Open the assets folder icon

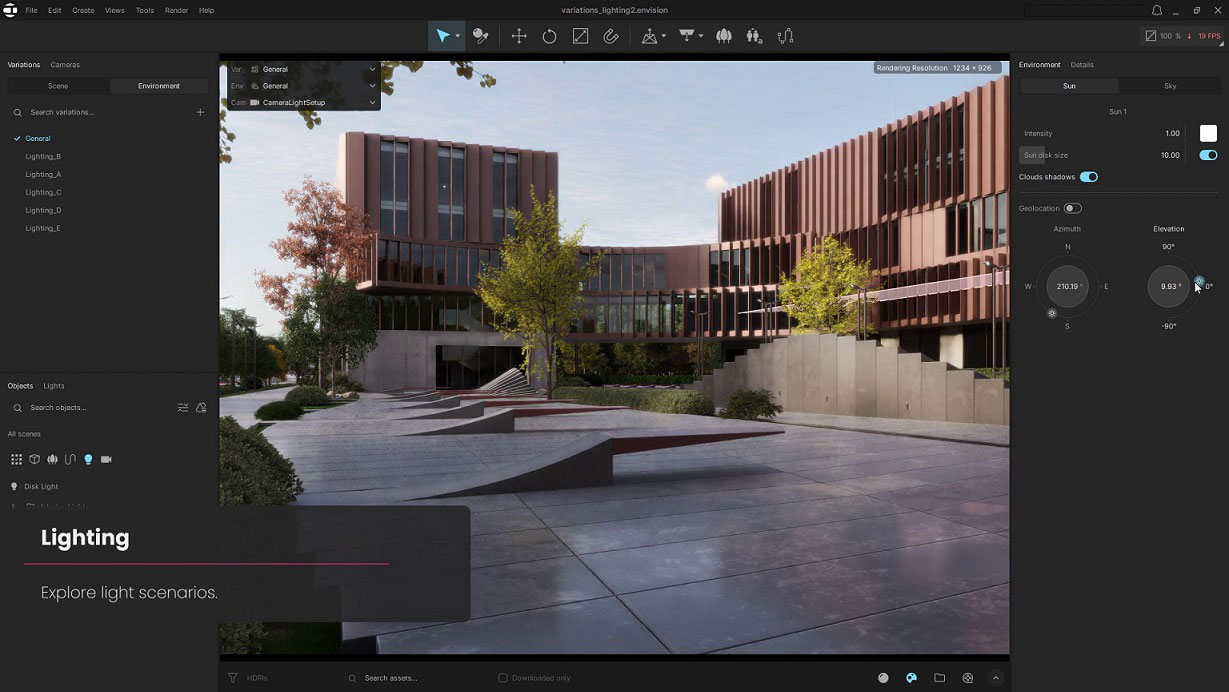pyautogui.click(x=940, y=678)
